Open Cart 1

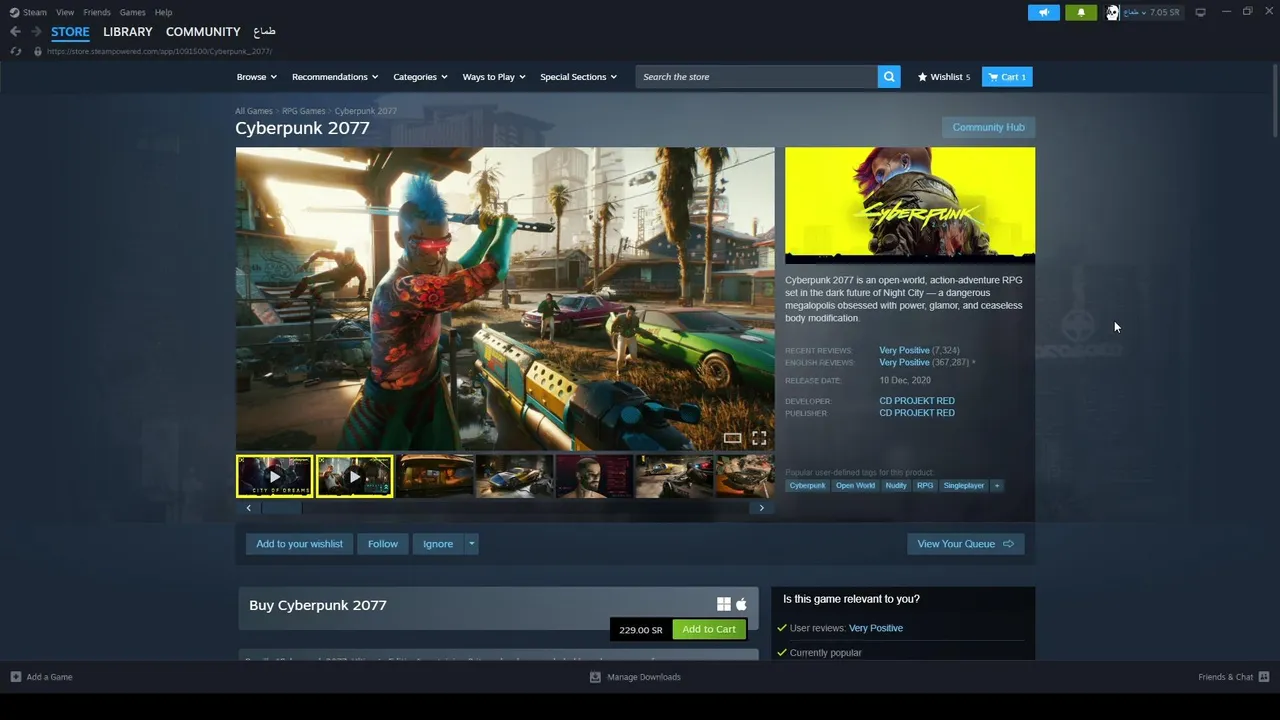pos(1007,77)
